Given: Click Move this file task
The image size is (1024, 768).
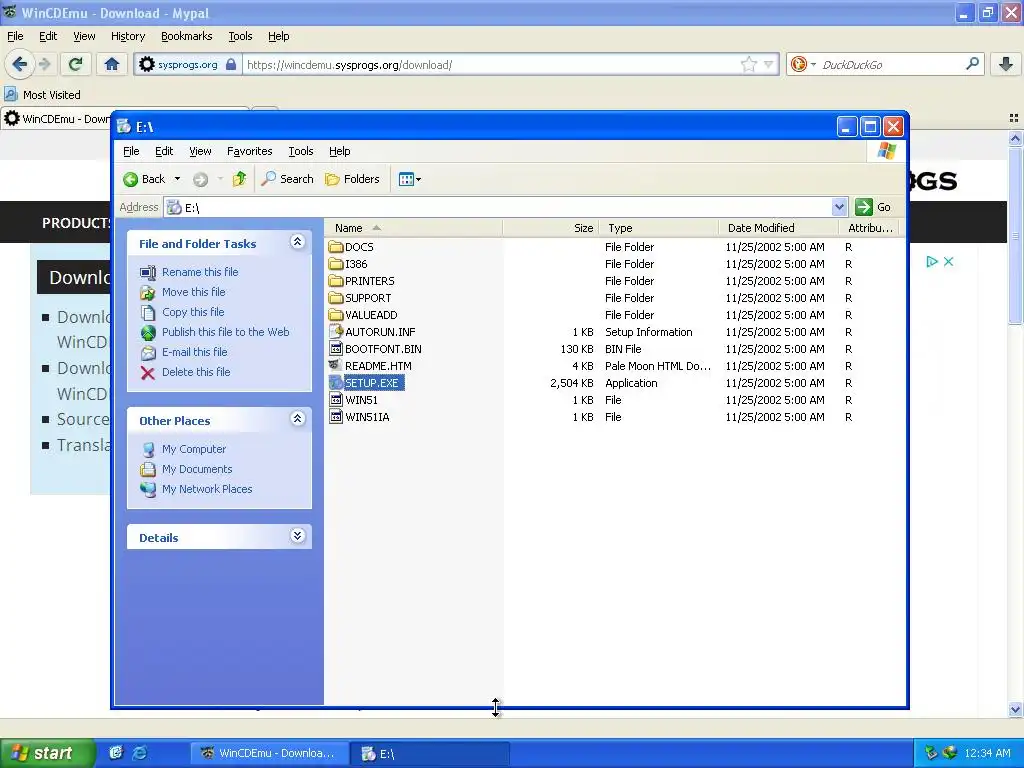Looking at the screenshot, I should point(193,292).
